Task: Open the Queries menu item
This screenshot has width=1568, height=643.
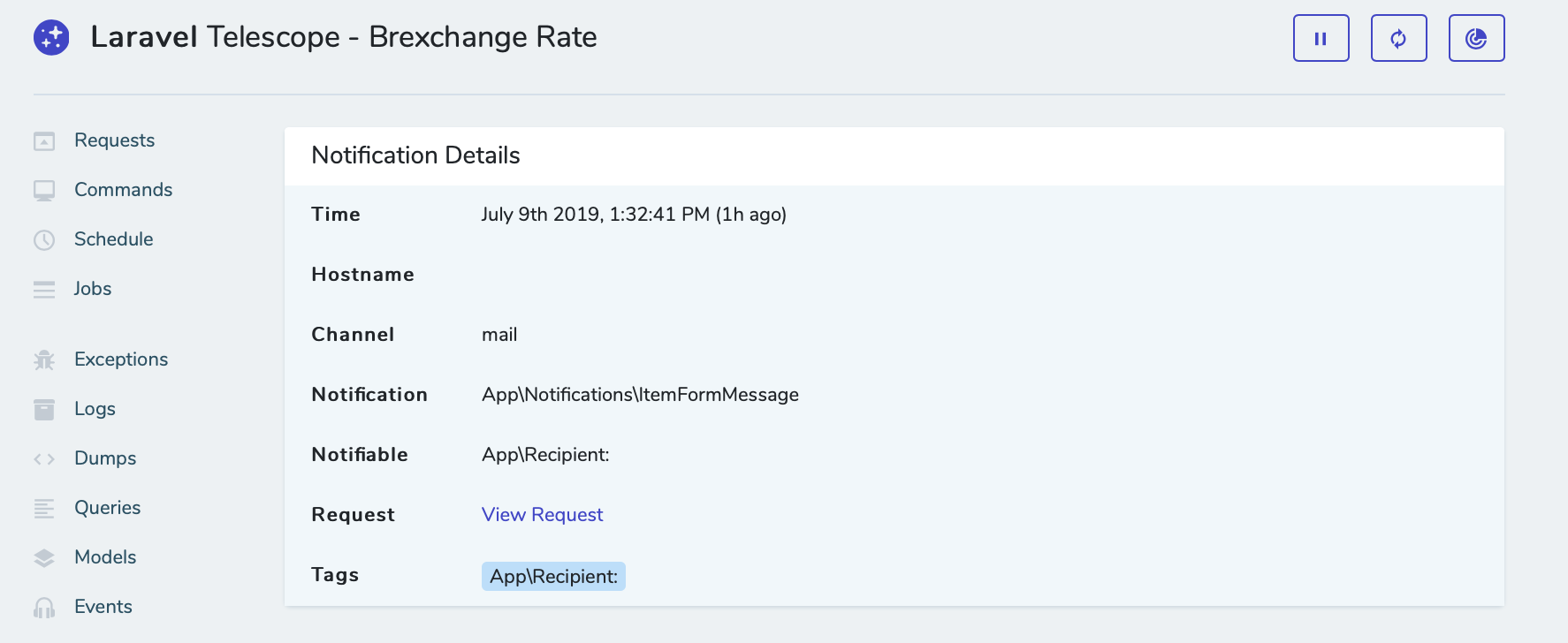Action: (x=107, y=508)
